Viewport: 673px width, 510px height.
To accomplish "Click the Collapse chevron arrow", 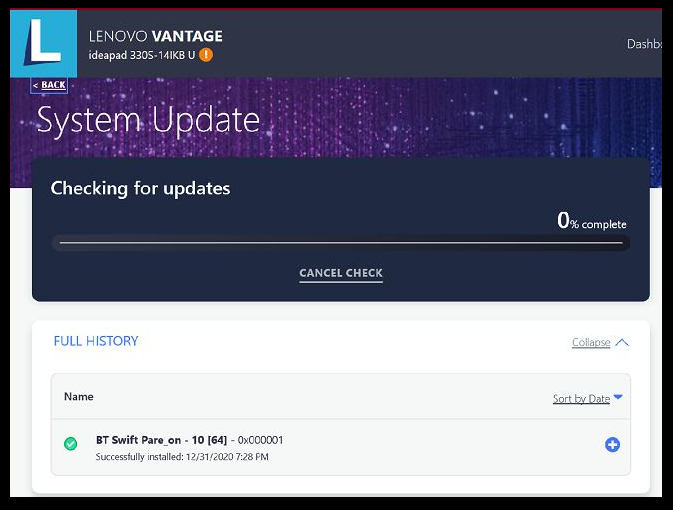I will [x=621, y=342].
